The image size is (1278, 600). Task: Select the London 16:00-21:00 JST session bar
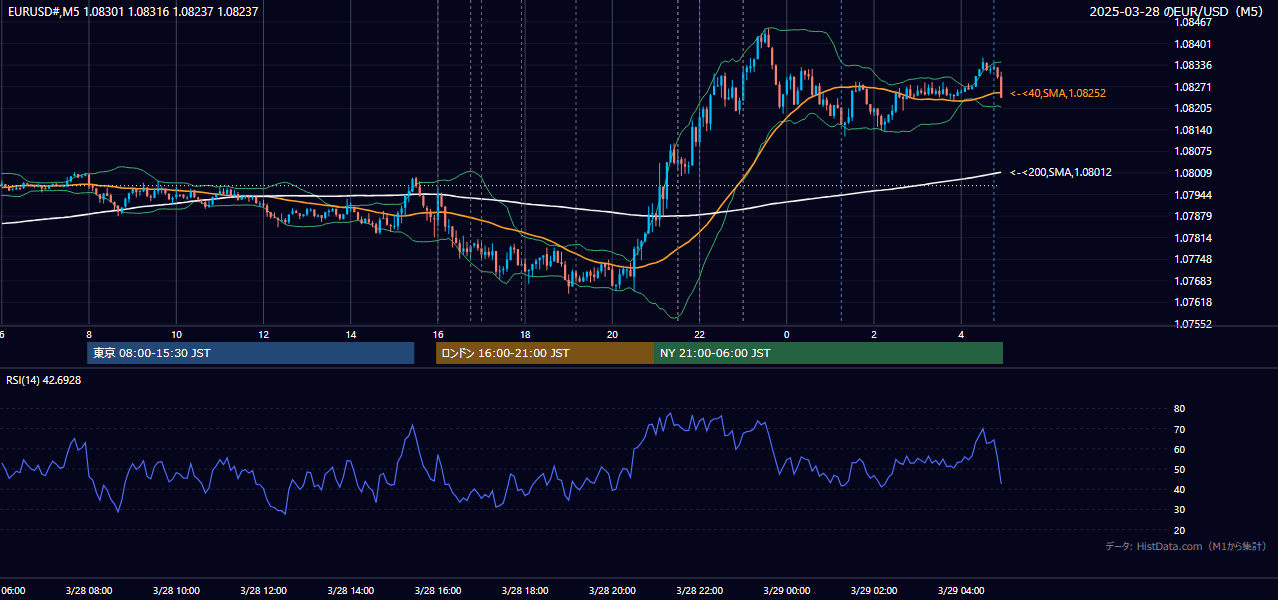click(545, 353)
